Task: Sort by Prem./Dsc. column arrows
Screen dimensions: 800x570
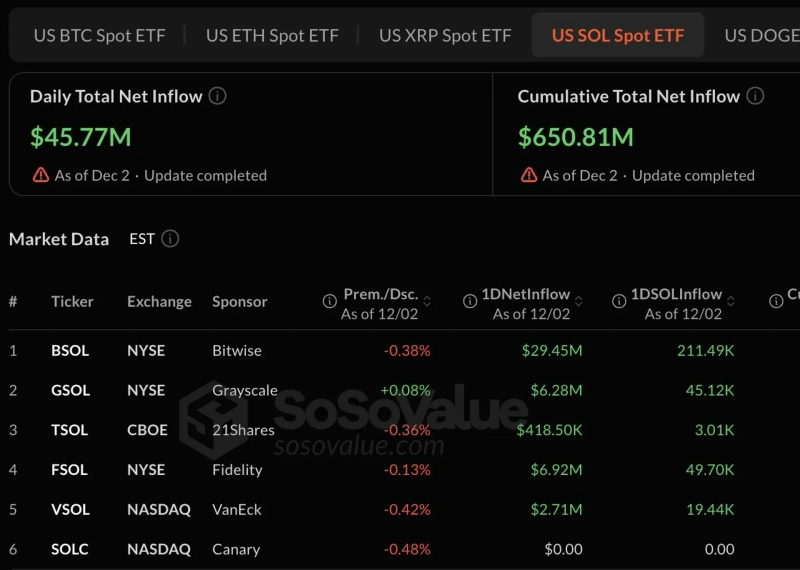Action: click(427, 301)
